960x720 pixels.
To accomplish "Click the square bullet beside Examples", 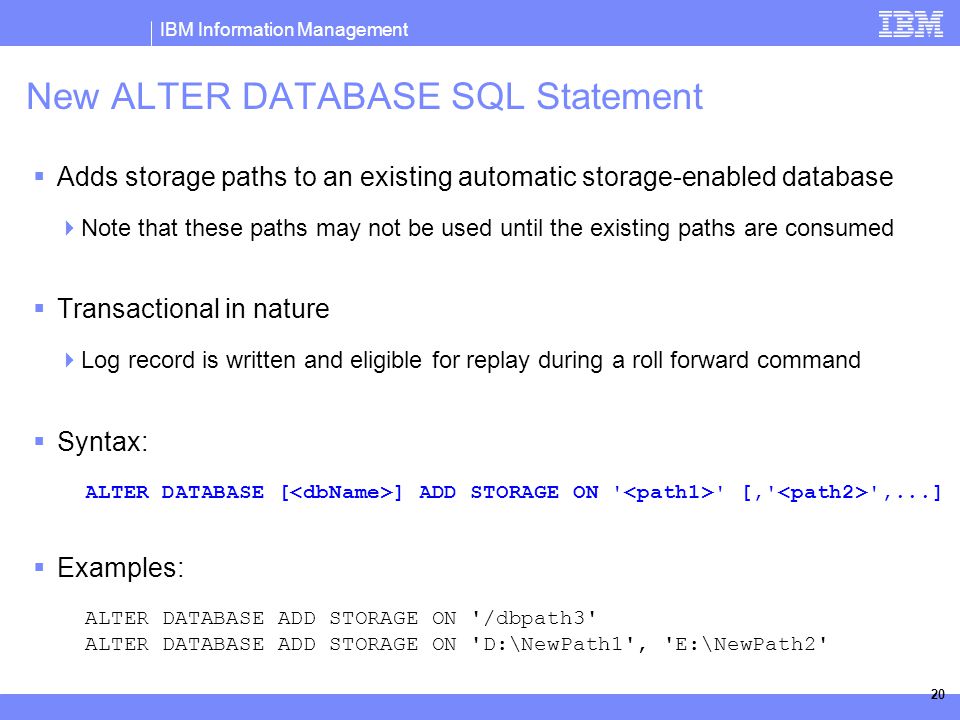I will [40, 568].
